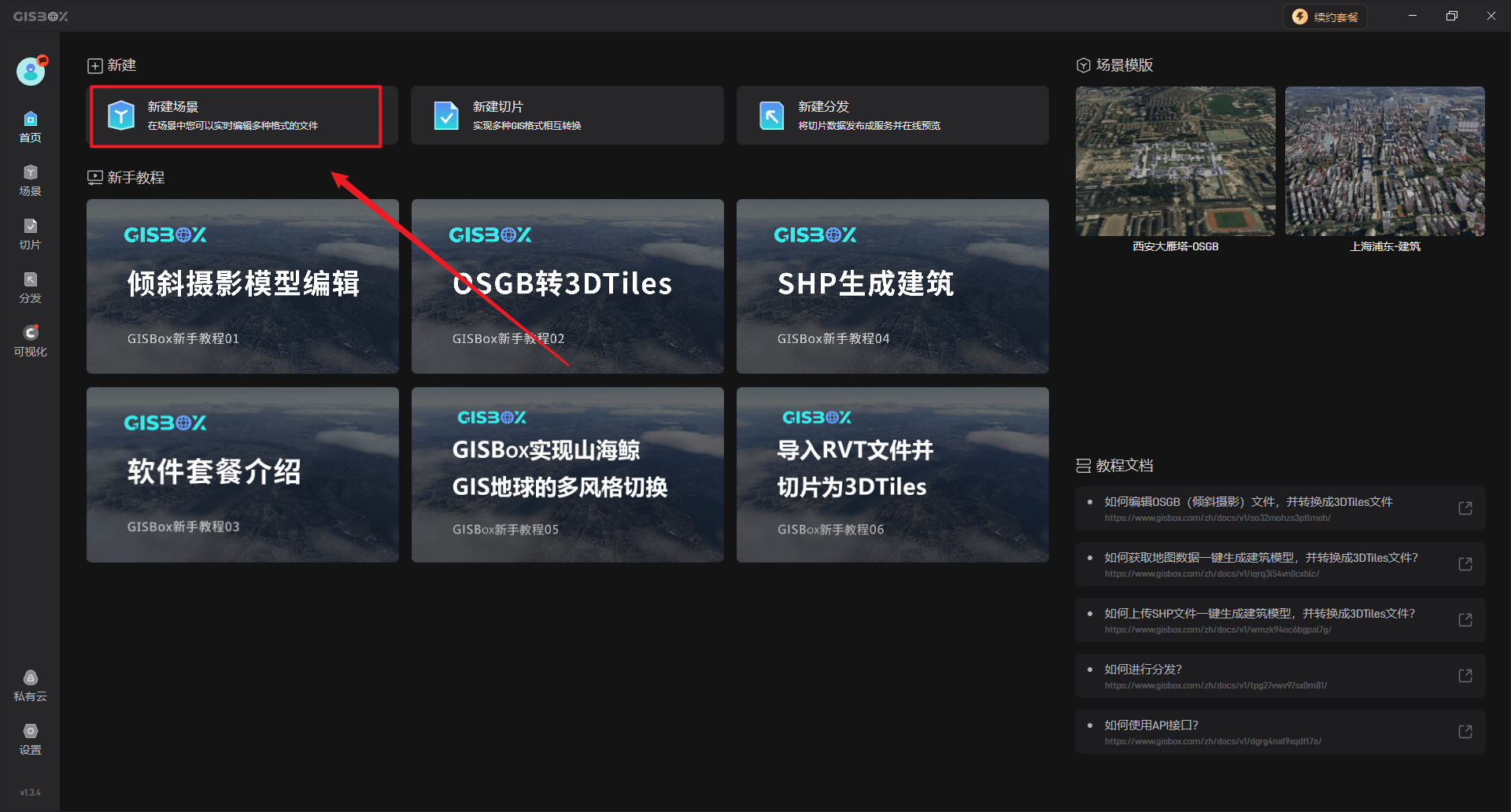Open 私有云 private cloud in sidebar

click(x=30, y=685)
